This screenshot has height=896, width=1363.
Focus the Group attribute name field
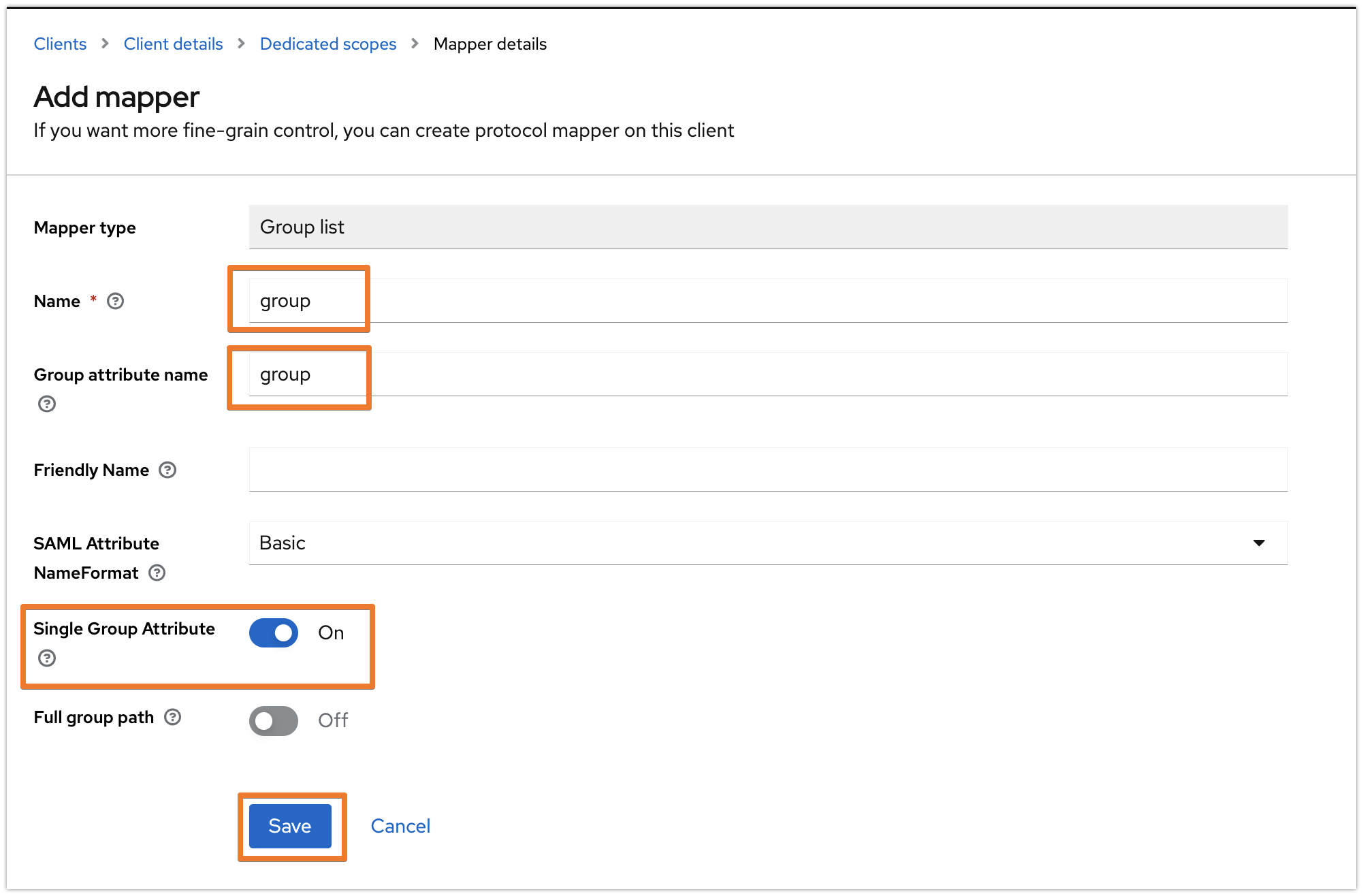pyautogui.click(x=768, y=374)
